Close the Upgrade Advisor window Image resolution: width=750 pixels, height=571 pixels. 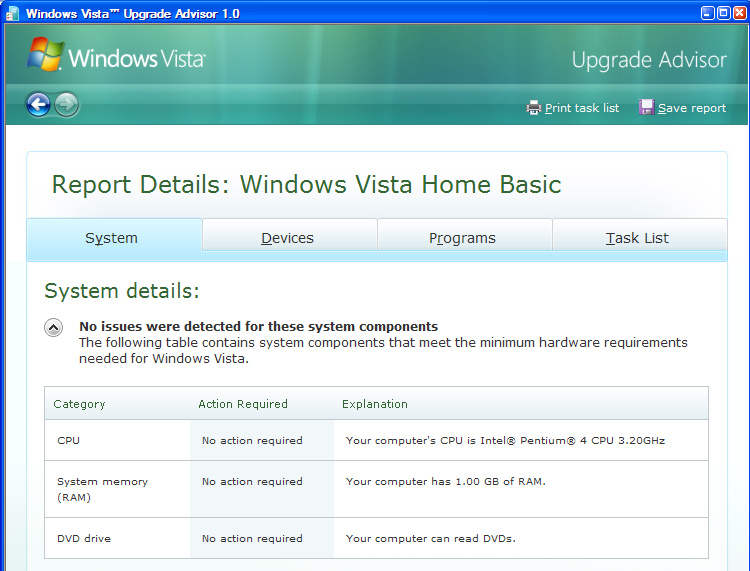click(x=739, y=13)
